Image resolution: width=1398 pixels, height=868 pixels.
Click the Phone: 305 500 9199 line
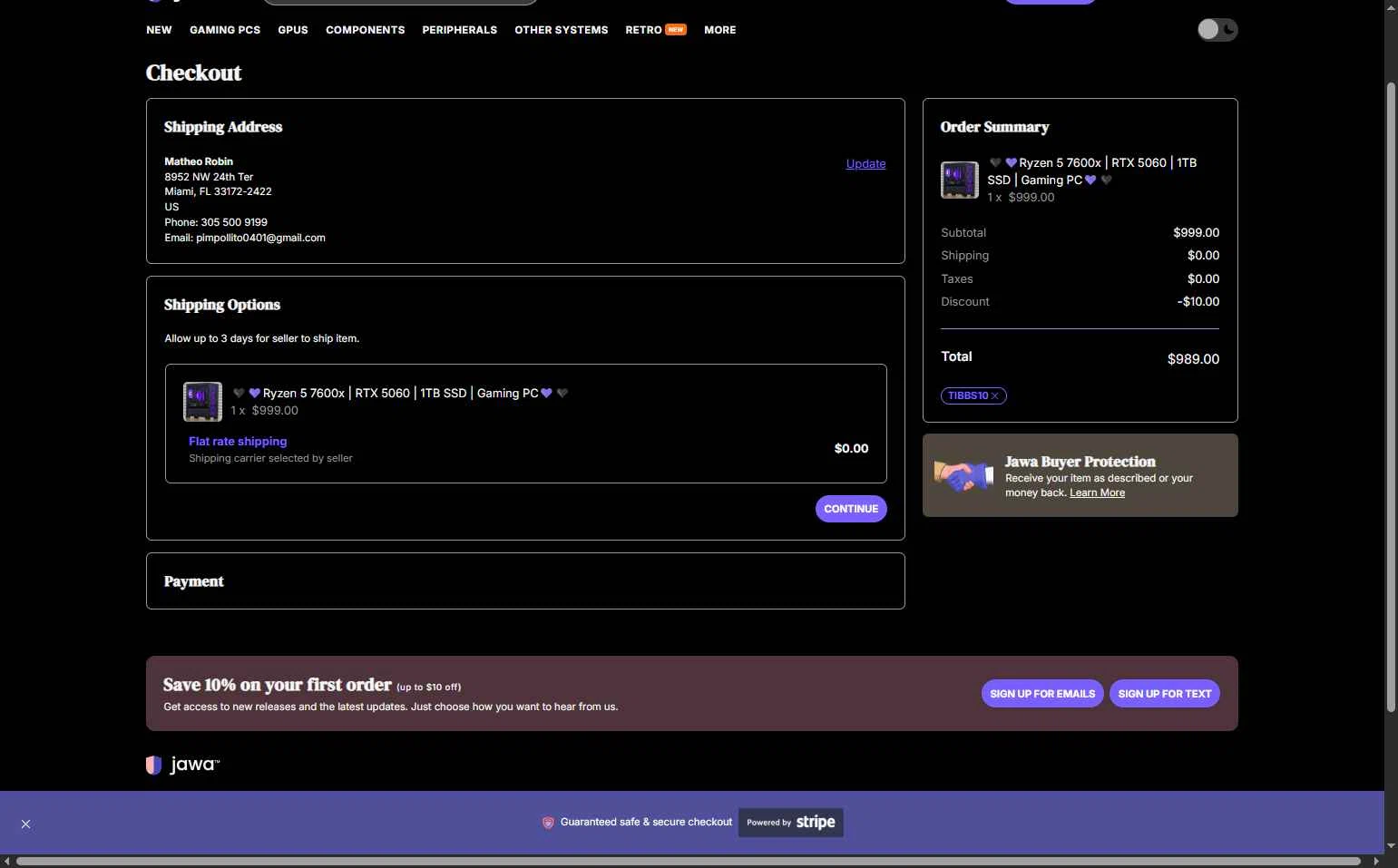click(216, 222)
